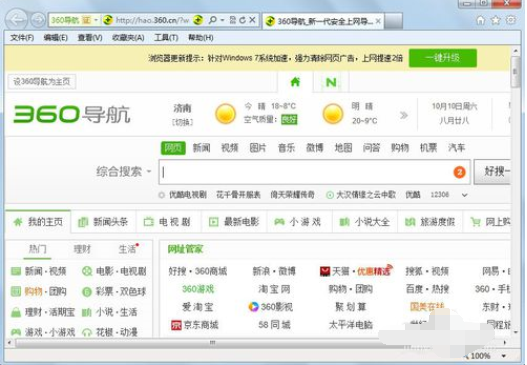
Task: Open the 编辑(E) menu
Action: click(55, 38)
